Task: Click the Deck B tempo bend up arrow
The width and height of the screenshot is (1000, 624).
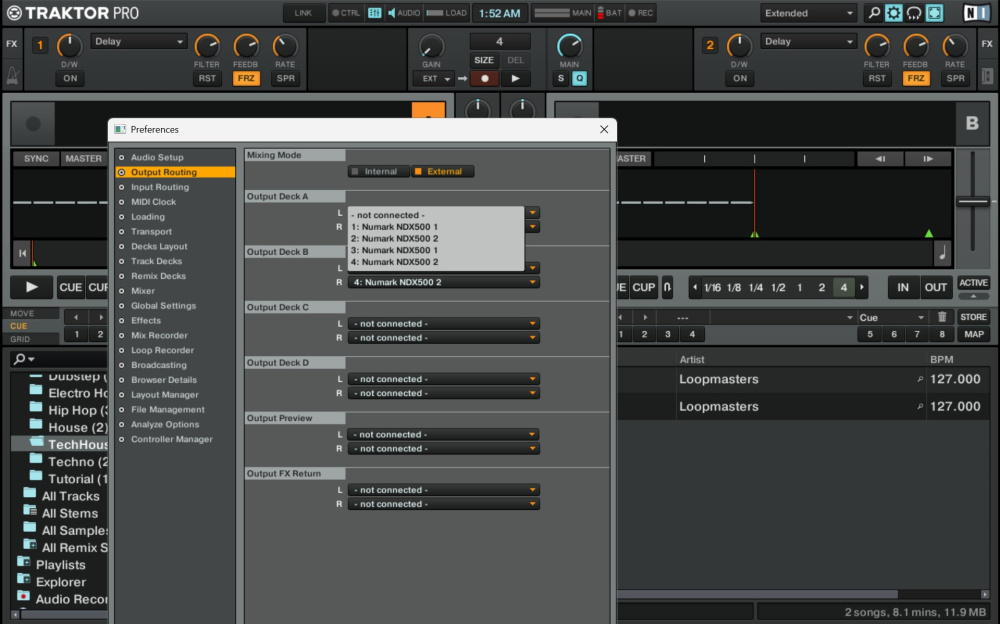Action: [x=928, y=158]
